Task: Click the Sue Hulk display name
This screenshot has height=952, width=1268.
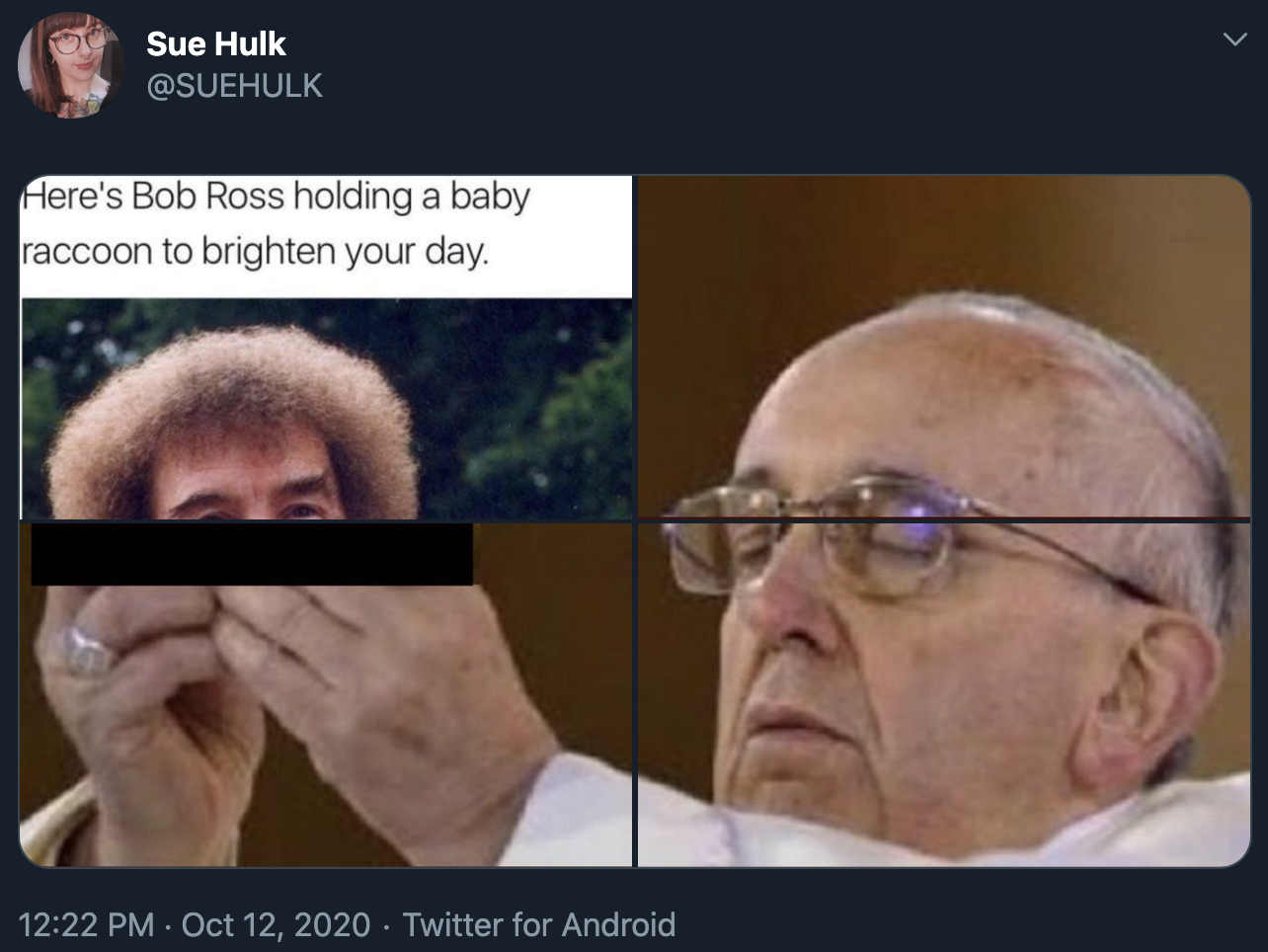Action: tap(215, 43)
